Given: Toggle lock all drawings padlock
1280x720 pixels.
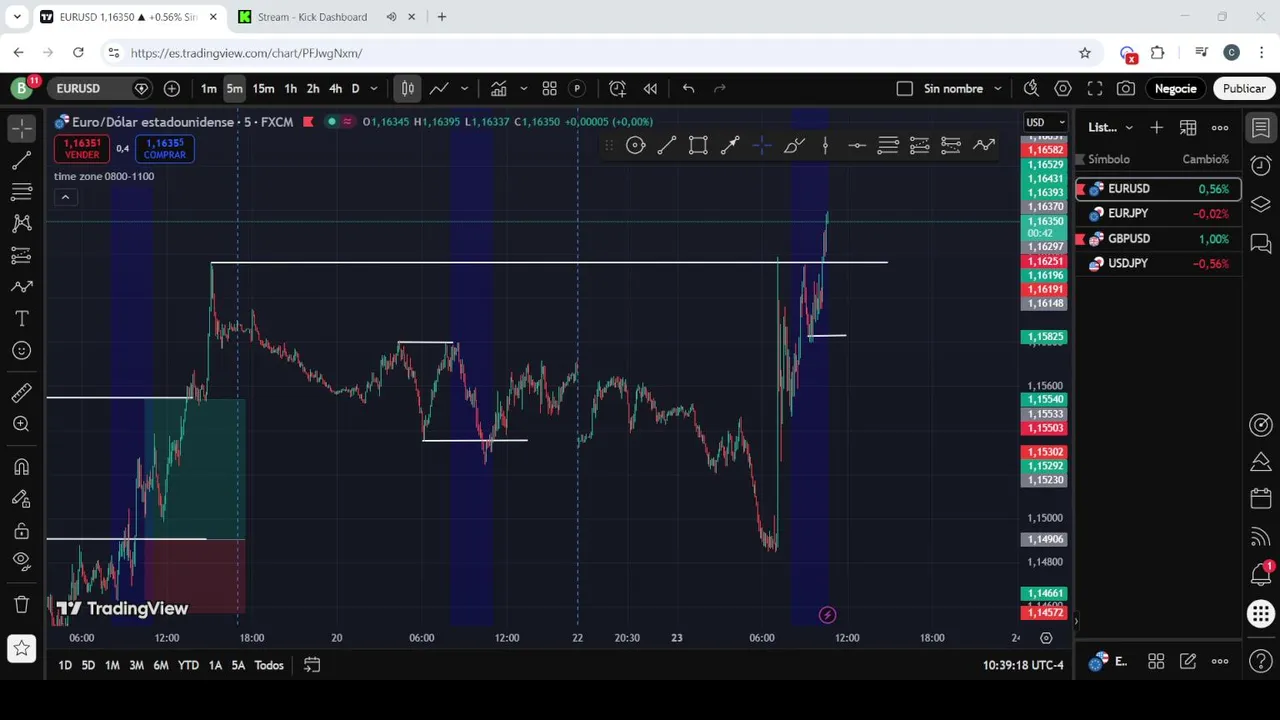Looking at the screenshot, I should click(21, 531).
